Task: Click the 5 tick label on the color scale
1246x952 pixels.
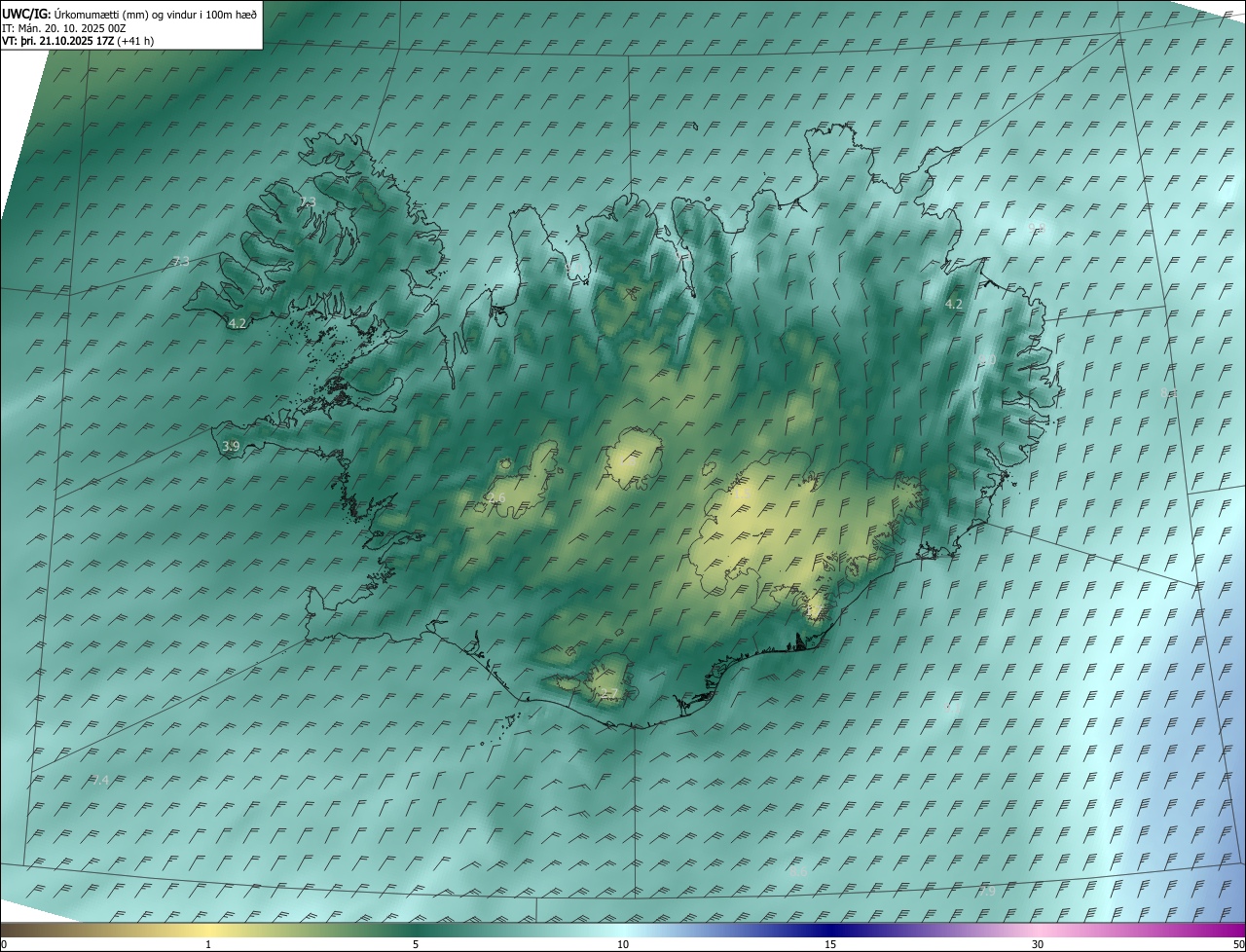Action: click(x=416, y=945)
